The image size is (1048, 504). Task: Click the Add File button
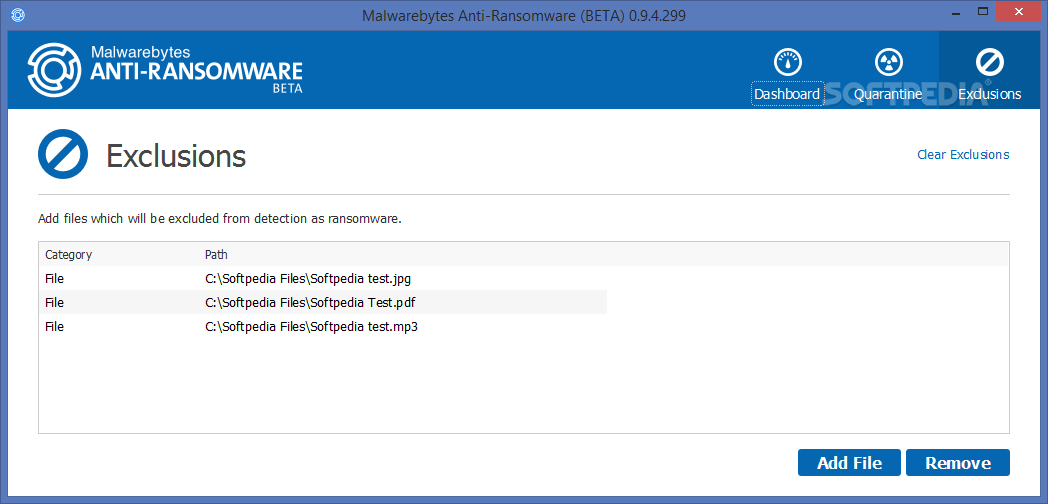click(849, 463)
